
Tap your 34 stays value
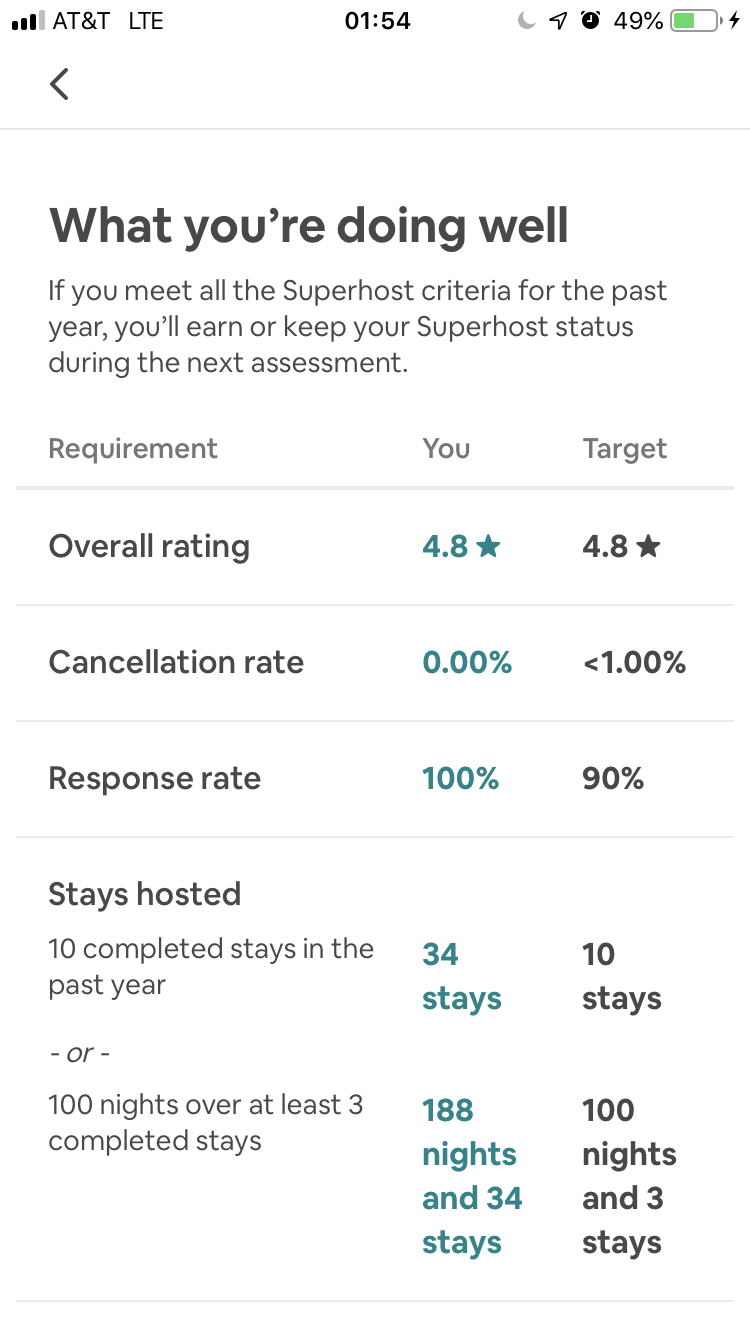coord(461,976)
